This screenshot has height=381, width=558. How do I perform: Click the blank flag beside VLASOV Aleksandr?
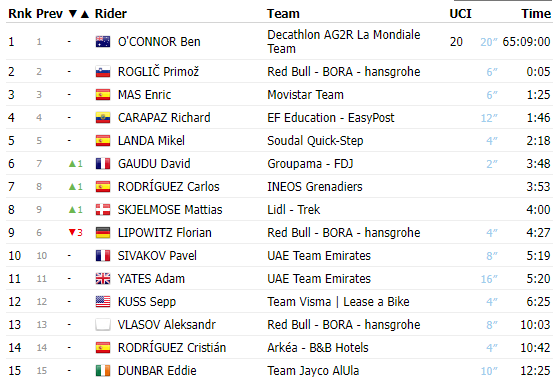[103, 325]
